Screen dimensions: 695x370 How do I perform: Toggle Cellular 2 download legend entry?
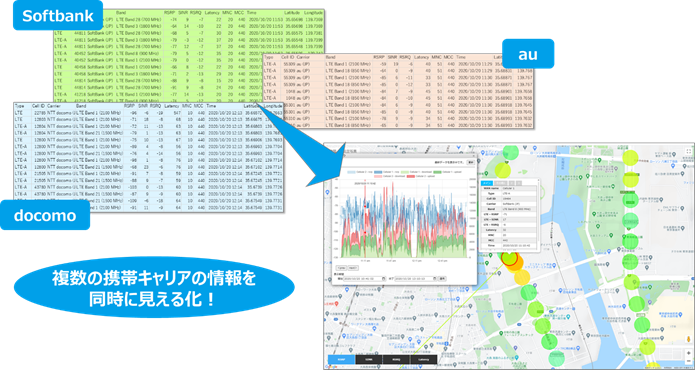coord(389,176)
